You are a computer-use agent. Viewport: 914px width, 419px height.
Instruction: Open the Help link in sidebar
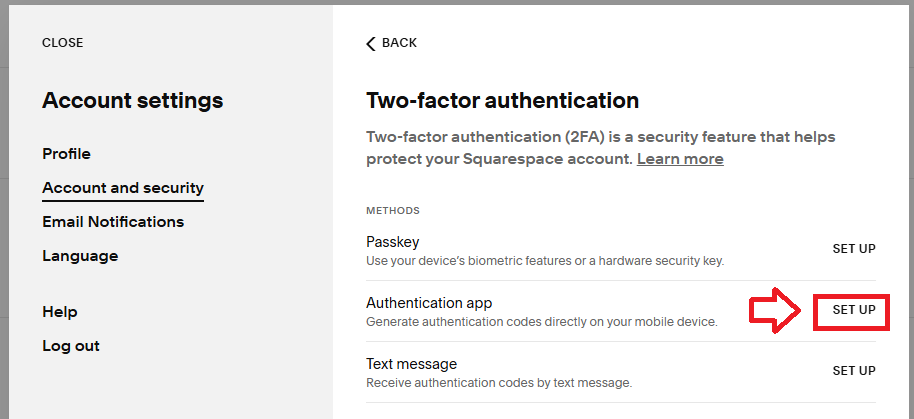click(x=60, y=312)
